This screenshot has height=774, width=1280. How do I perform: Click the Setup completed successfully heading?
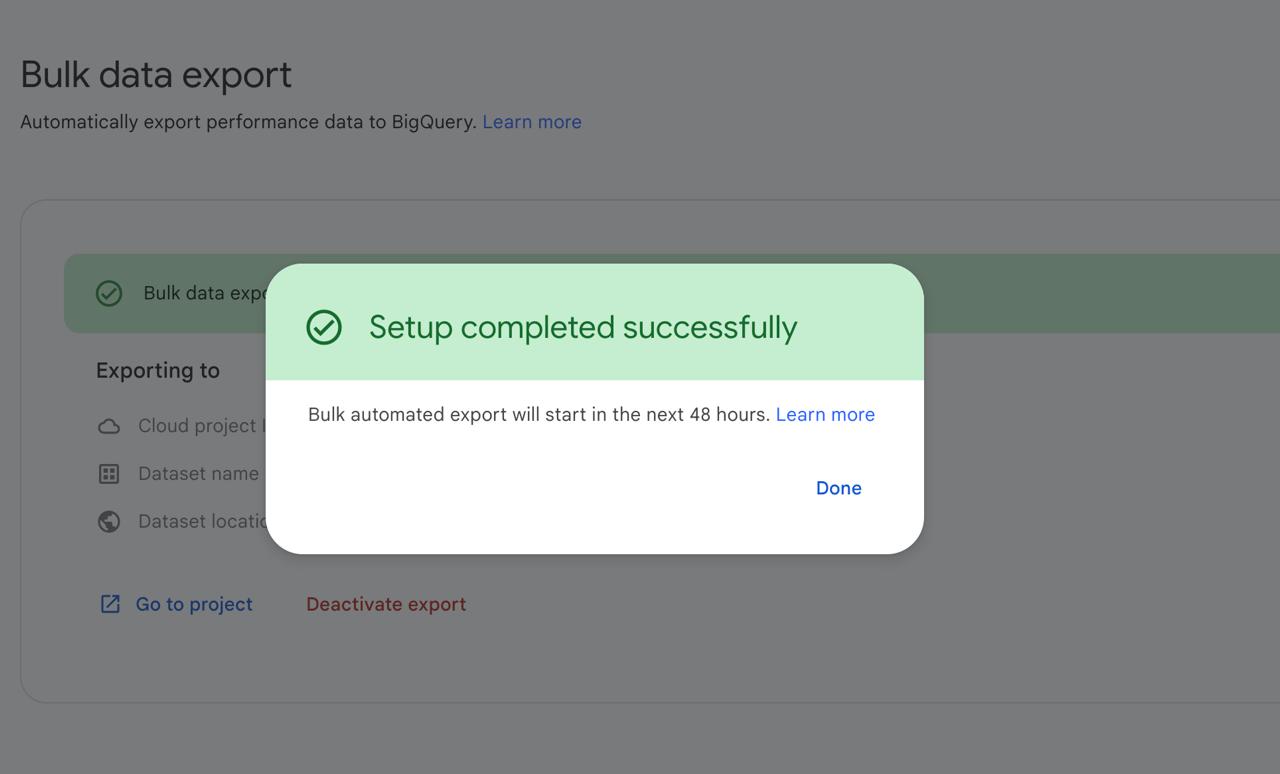(584, 326)
